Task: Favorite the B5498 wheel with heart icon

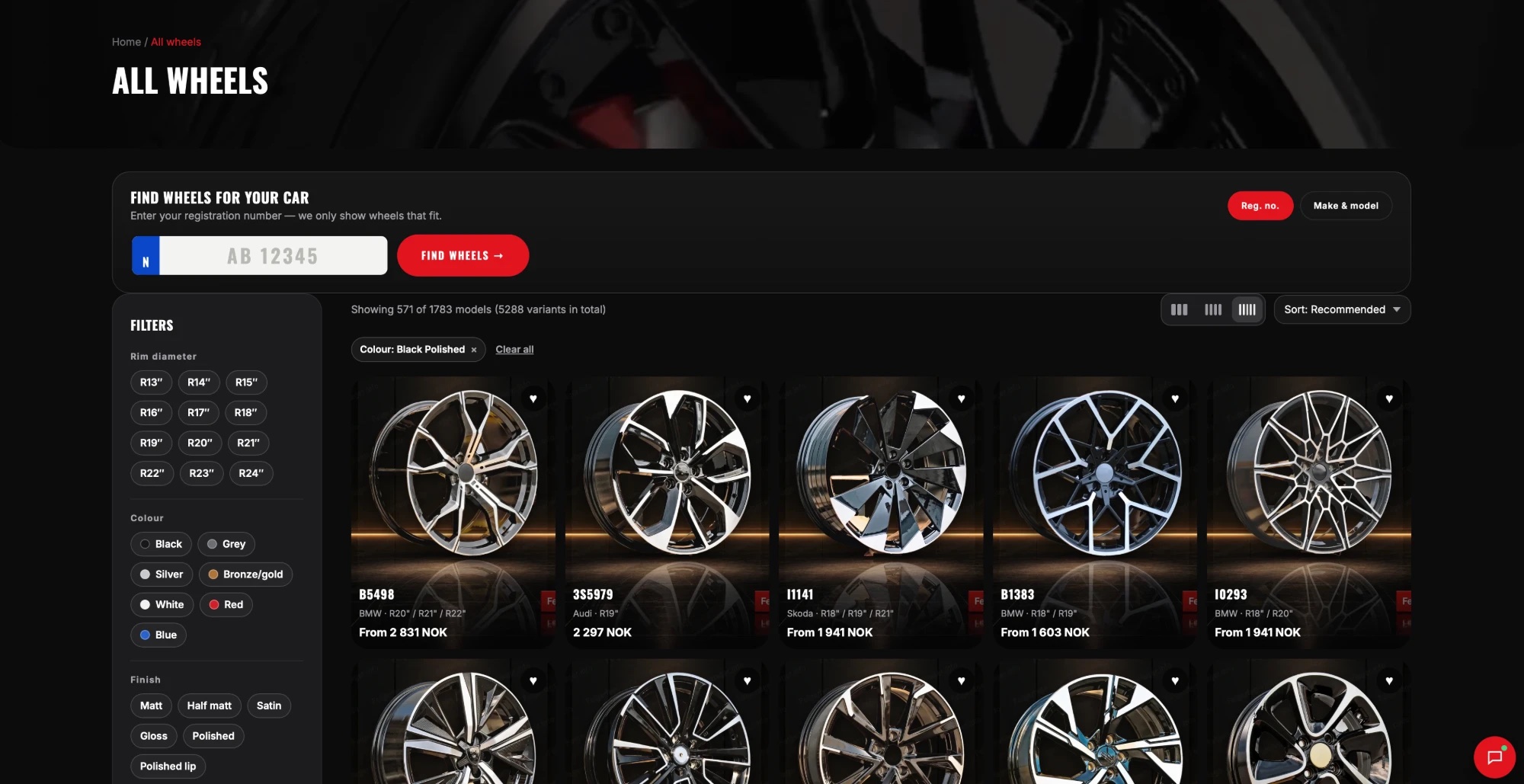Action: (x=533, y=398)
